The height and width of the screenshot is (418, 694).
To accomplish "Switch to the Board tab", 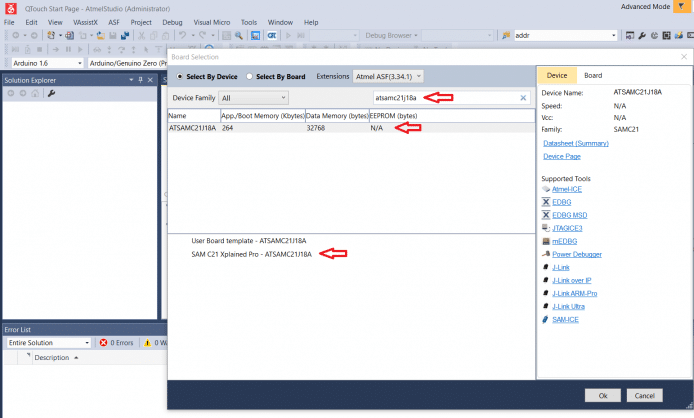I will click(593, 75).
